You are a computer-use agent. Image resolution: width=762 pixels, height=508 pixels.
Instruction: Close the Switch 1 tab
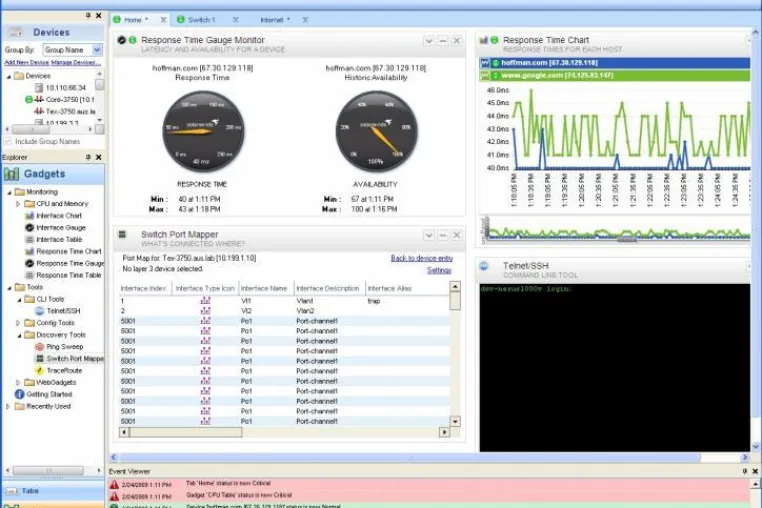pos(235,20)
